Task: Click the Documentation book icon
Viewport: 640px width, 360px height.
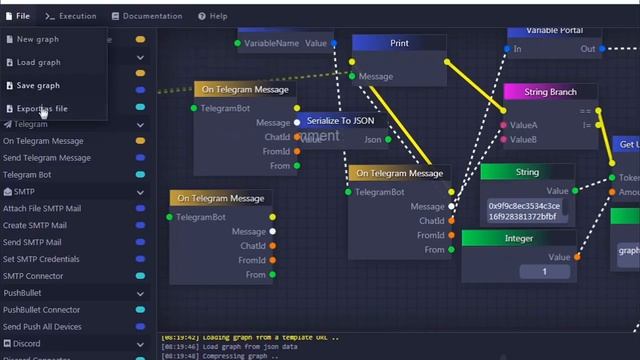Action: coord(116,16)
